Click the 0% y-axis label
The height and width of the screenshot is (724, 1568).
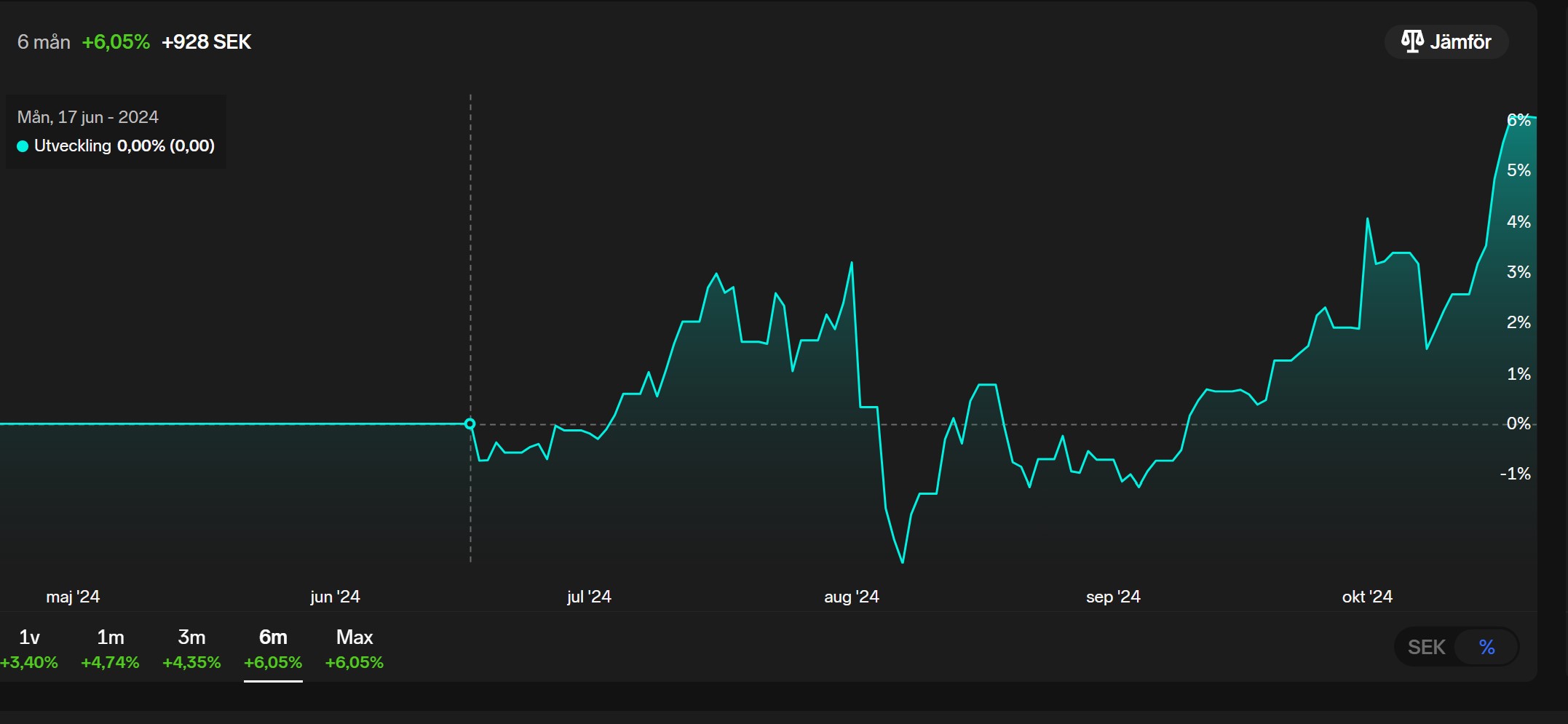[1518, 423]
